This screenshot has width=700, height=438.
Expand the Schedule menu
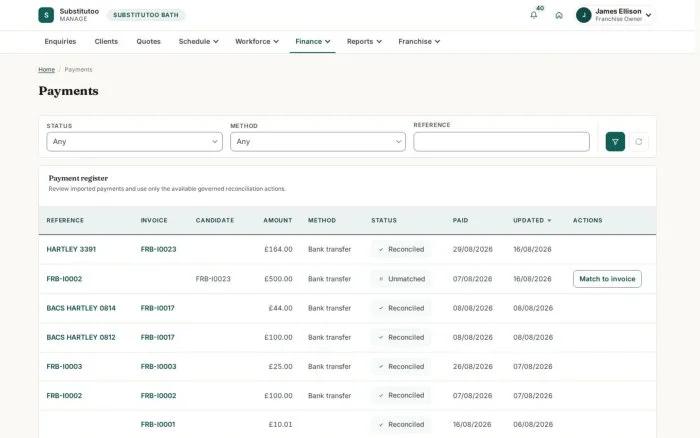coord(199,42)
